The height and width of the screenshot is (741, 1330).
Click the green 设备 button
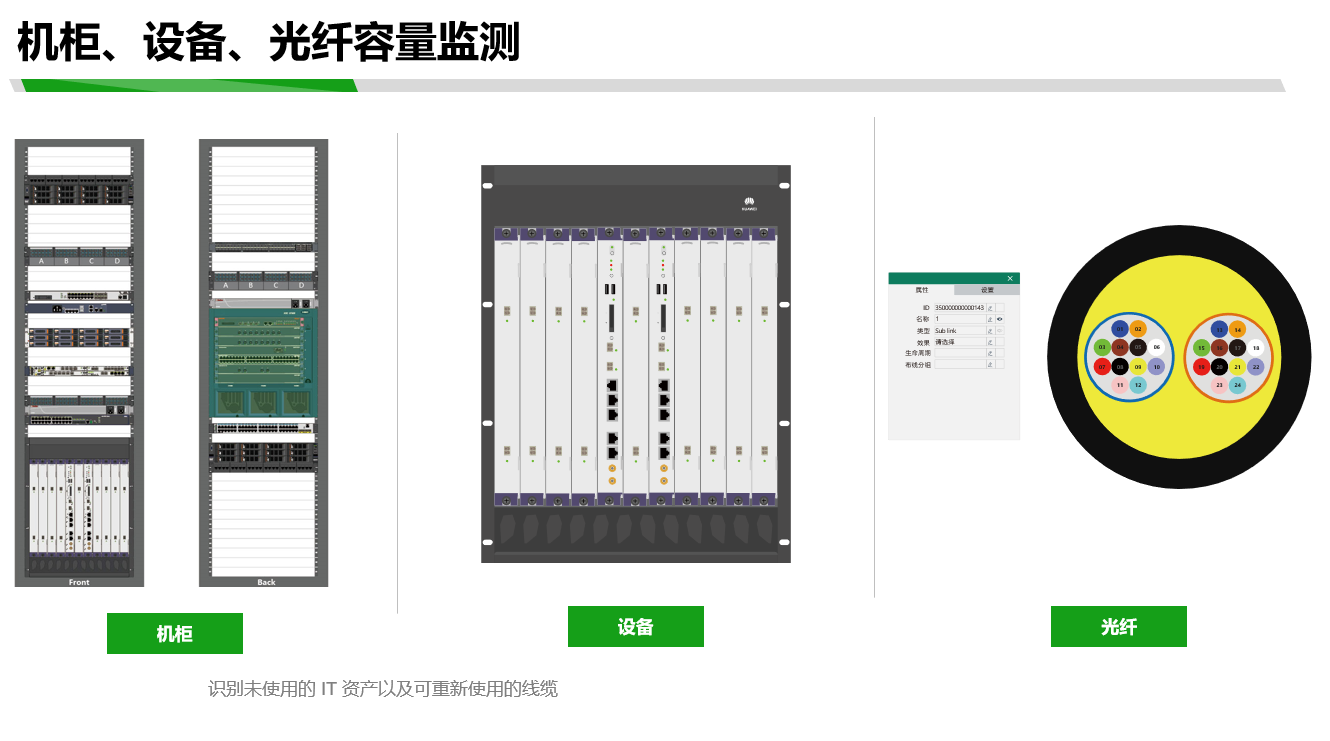click(636, 626)
